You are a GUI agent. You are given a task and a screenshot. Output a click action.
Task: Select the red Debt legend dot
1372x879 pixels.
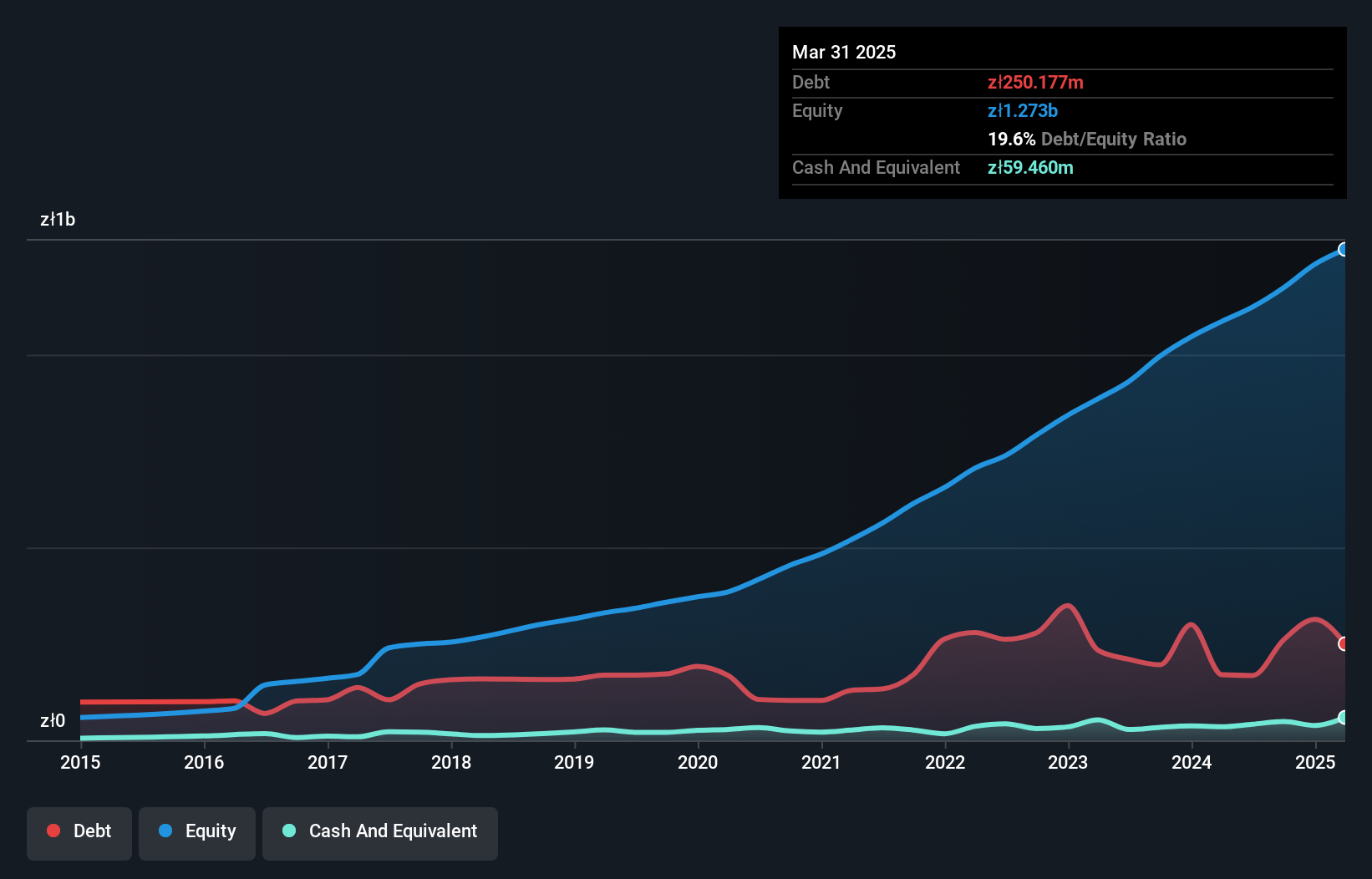(x=52, y=831)
